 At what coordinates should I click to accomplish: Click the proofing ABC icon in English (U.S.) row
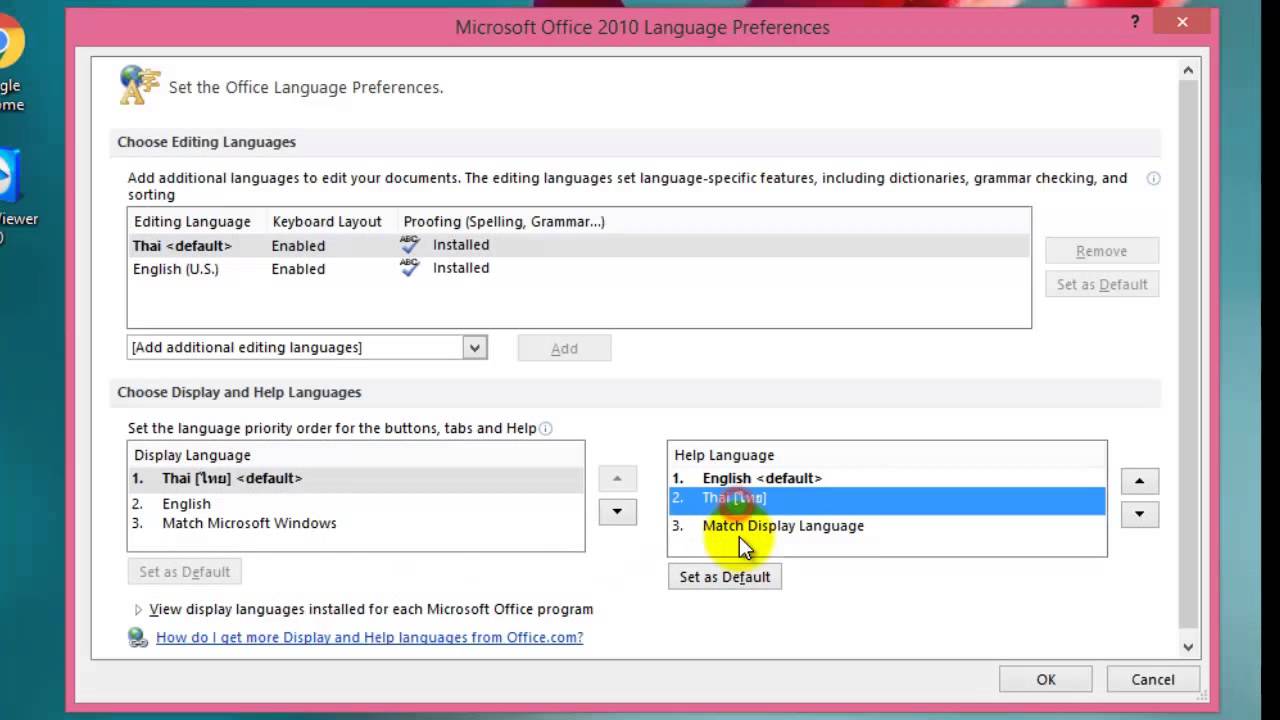(x=409, y=268)
